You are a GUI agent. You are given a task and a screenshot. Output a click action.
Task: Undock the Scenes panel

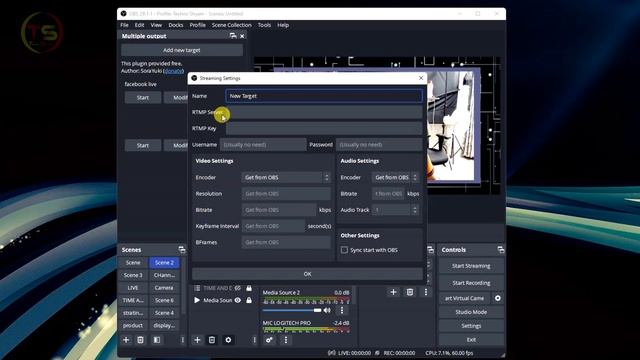pos(182,250)
